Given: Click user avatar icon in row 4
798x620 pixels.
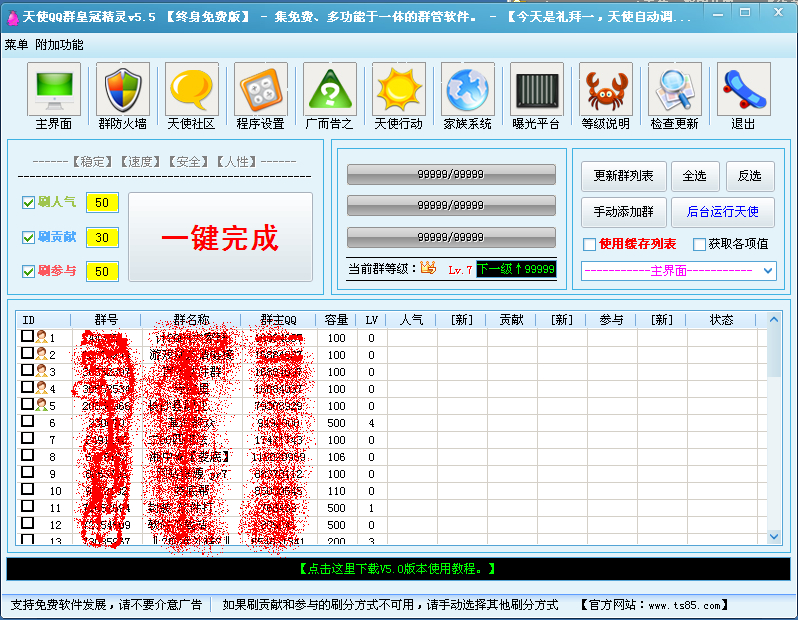Looking at the screenshot, I should click(x=42, y=388).
